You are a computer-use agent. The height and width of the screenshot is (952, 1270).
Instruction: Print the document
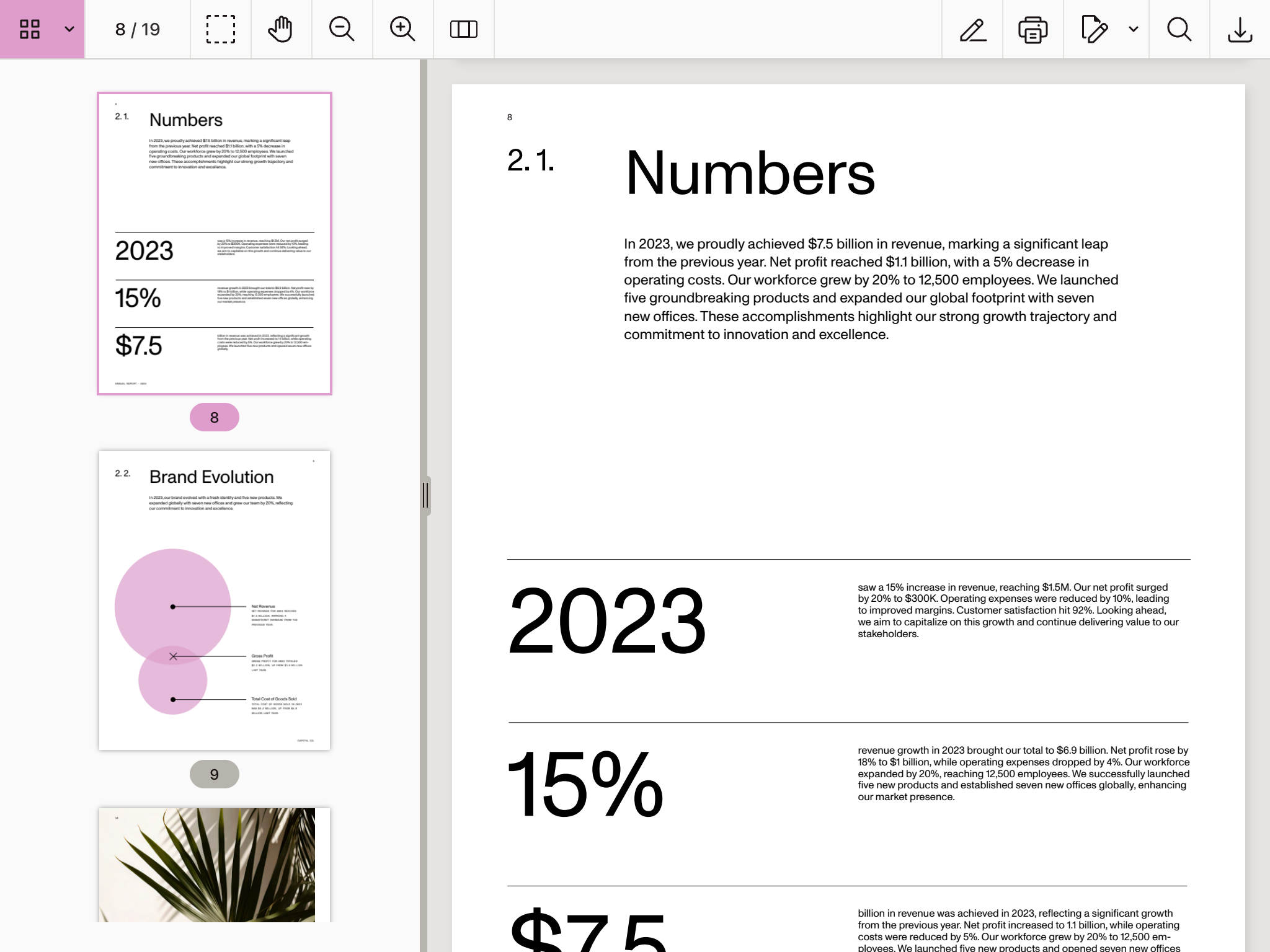click(x=1032, y=29)
